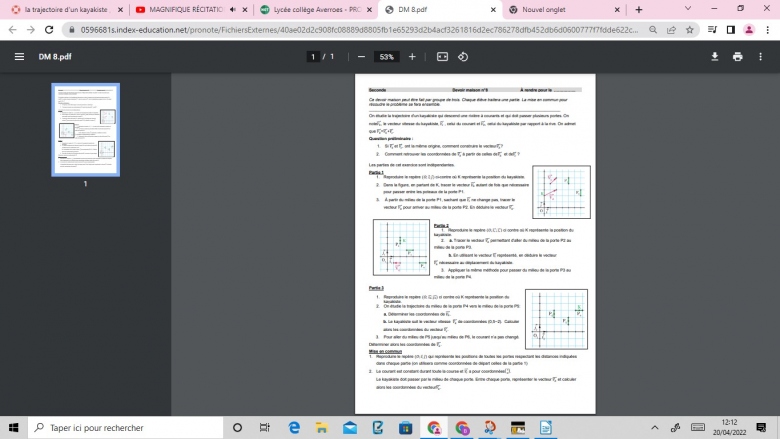780x439 pixels.
Task: Switch to la trajectoire d'un kayakiste tab
Action: point(66,9)
